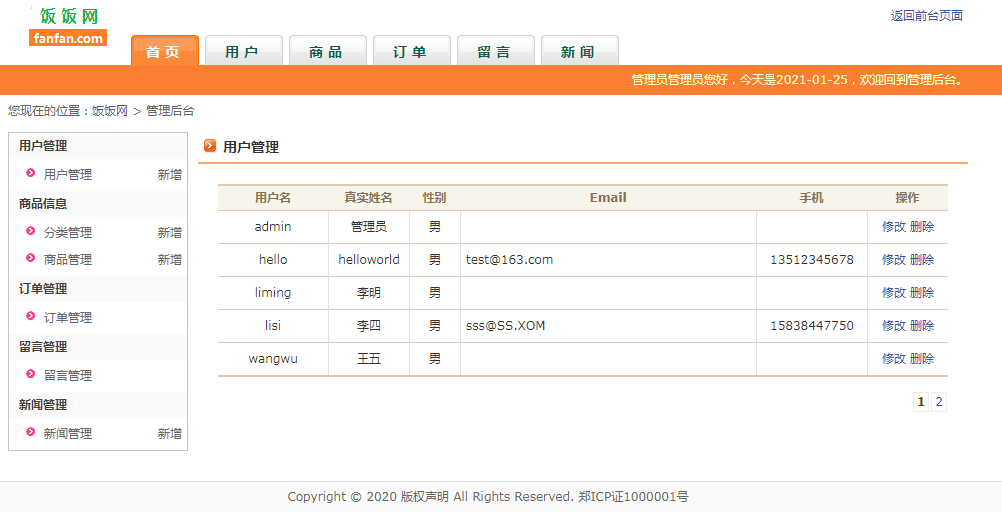Click 删除 for user lisi
Viewport: 1002px width, 529px height.
coord(922,326)
